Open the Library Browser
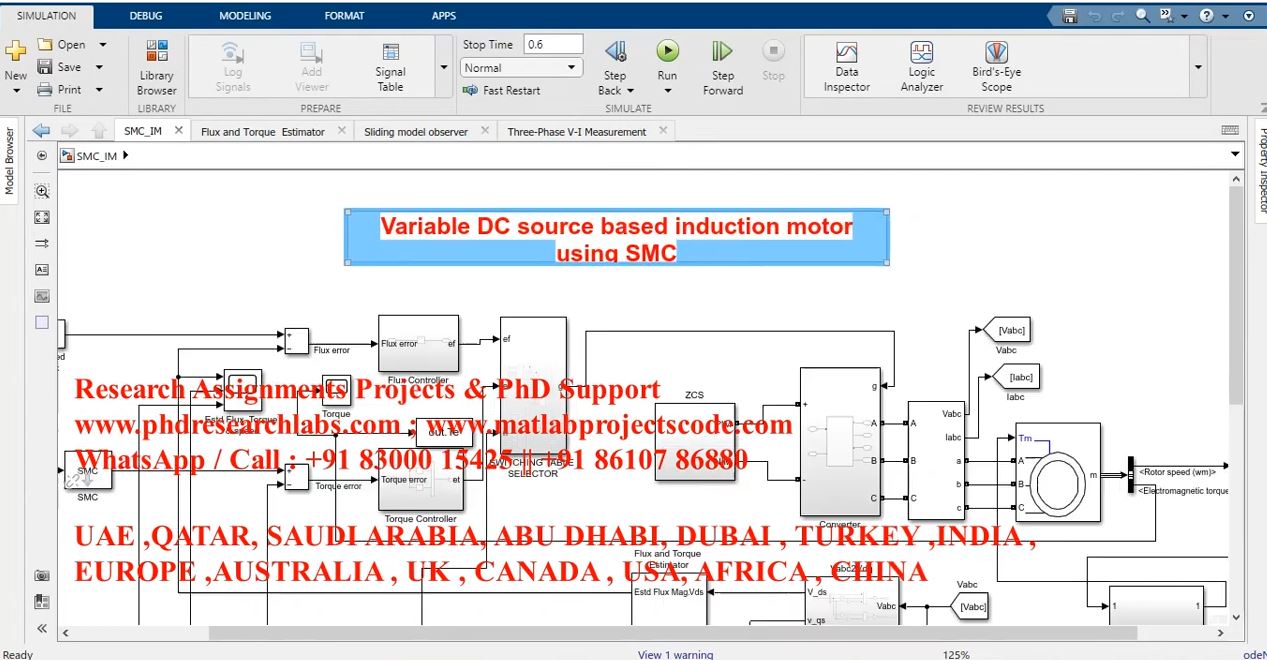 tap(156, 67)
